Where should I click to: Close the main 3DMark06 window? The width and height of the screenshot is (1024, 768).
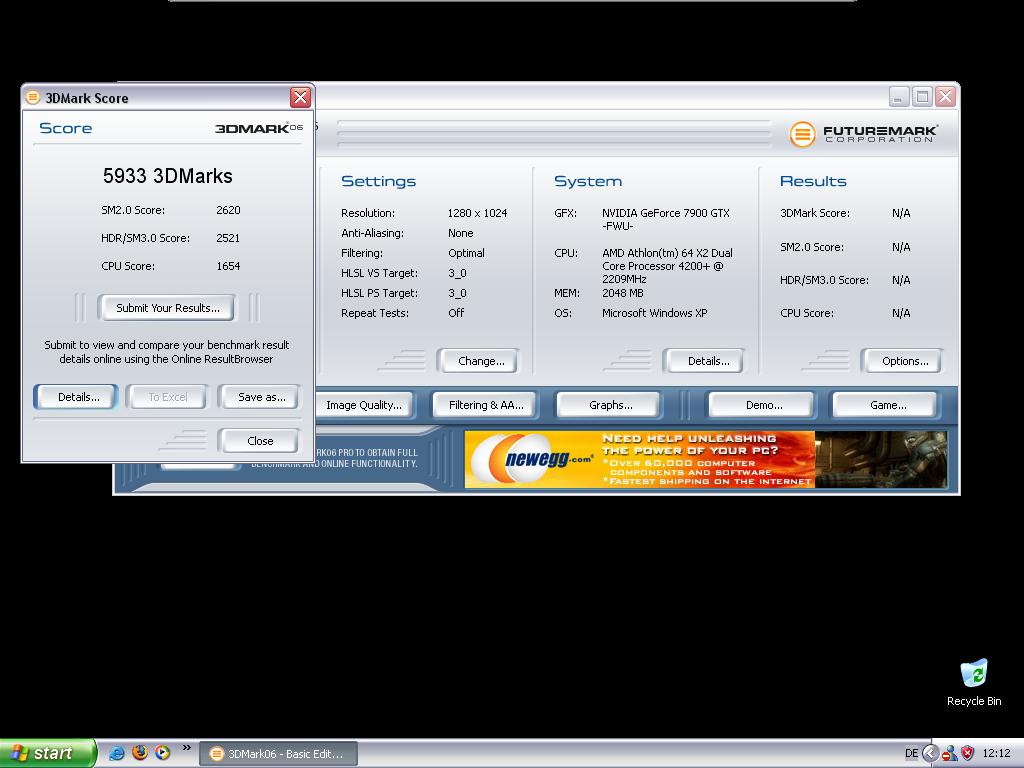tap(945, 97)
